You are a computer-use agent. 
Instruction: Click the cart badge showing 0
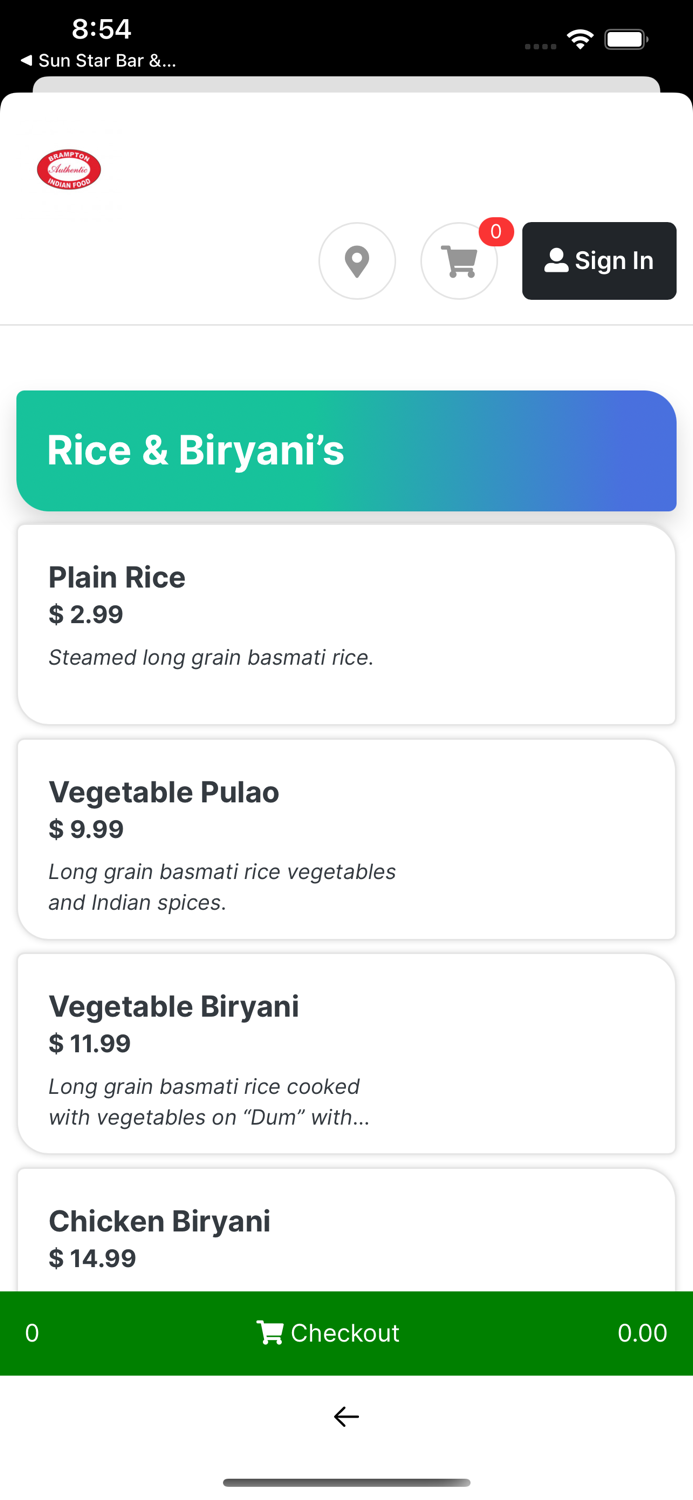(x=496, y=231)
